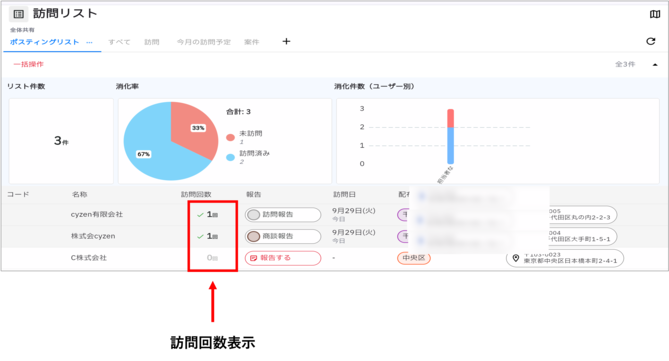Image resolution: width=669 pixels, height=361 pixels.
Task: Click 未訪問 legend color dot
Action: (x=230, y=137)
